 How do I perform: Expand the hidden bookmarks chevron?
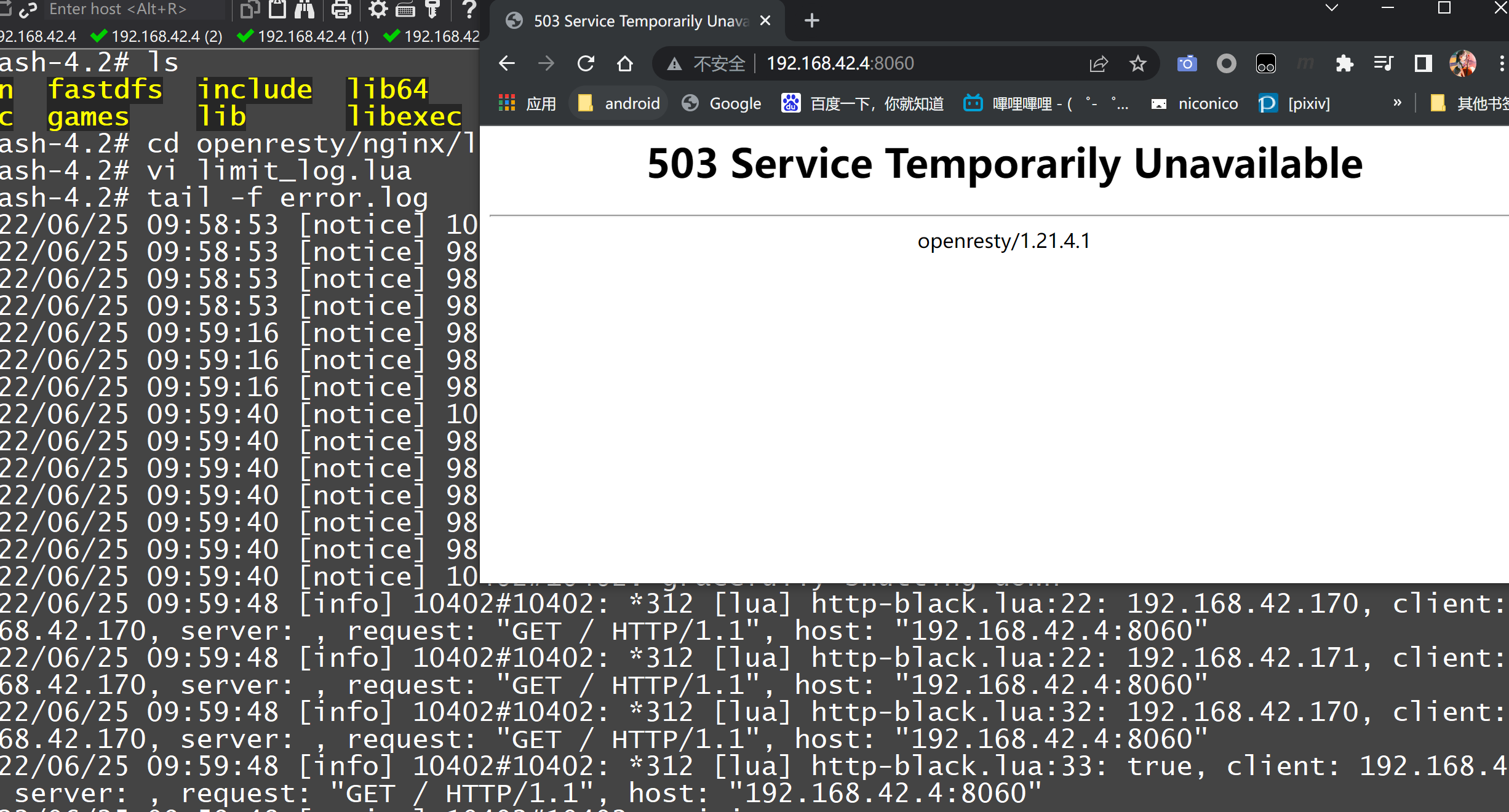(1398, 103)
